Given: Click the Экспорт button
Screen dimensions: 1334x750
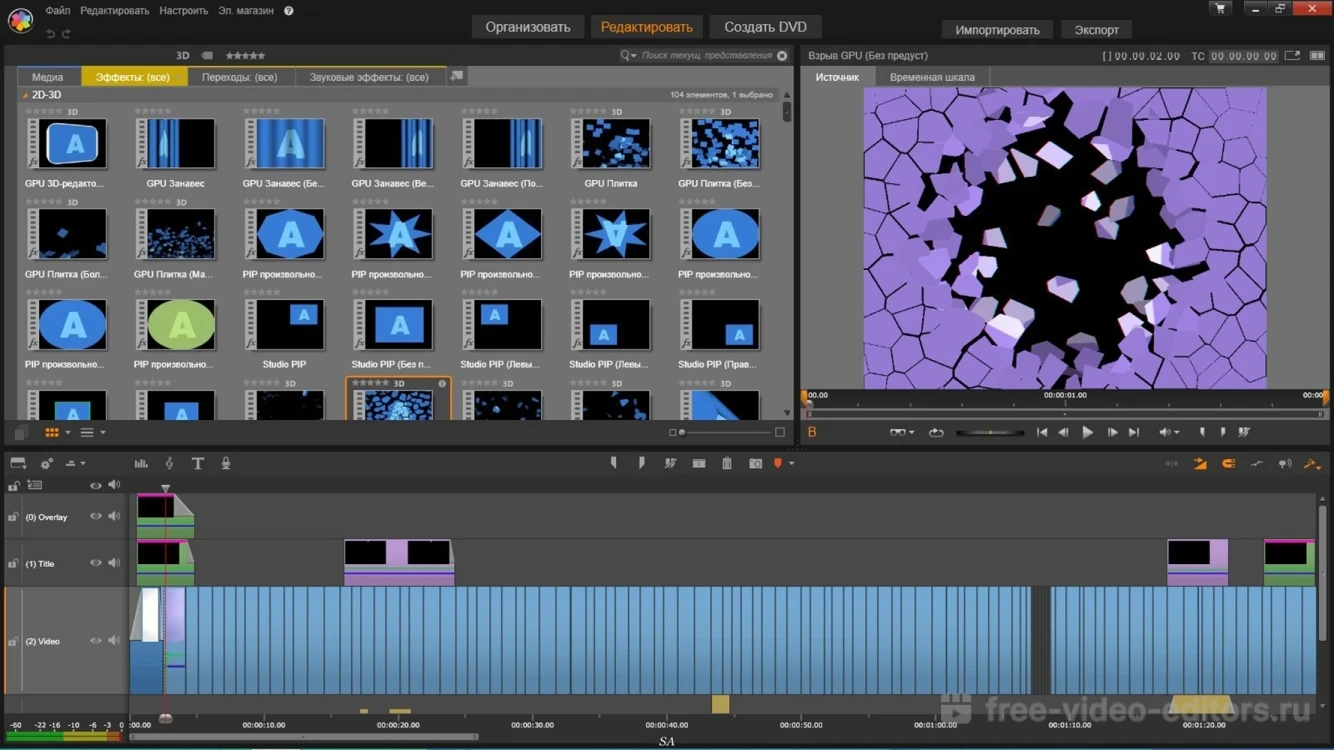Looking at the screenshot, I should point(1097,30).
